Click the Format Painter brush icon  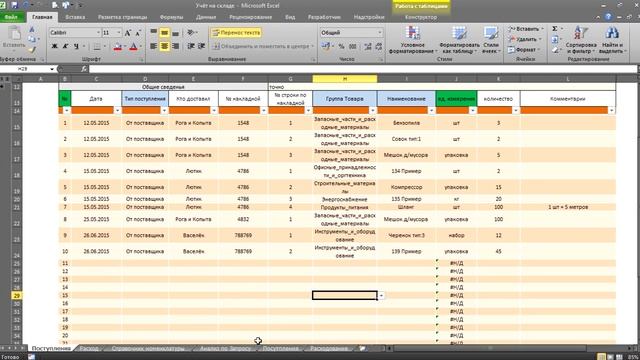coord(32,49)
